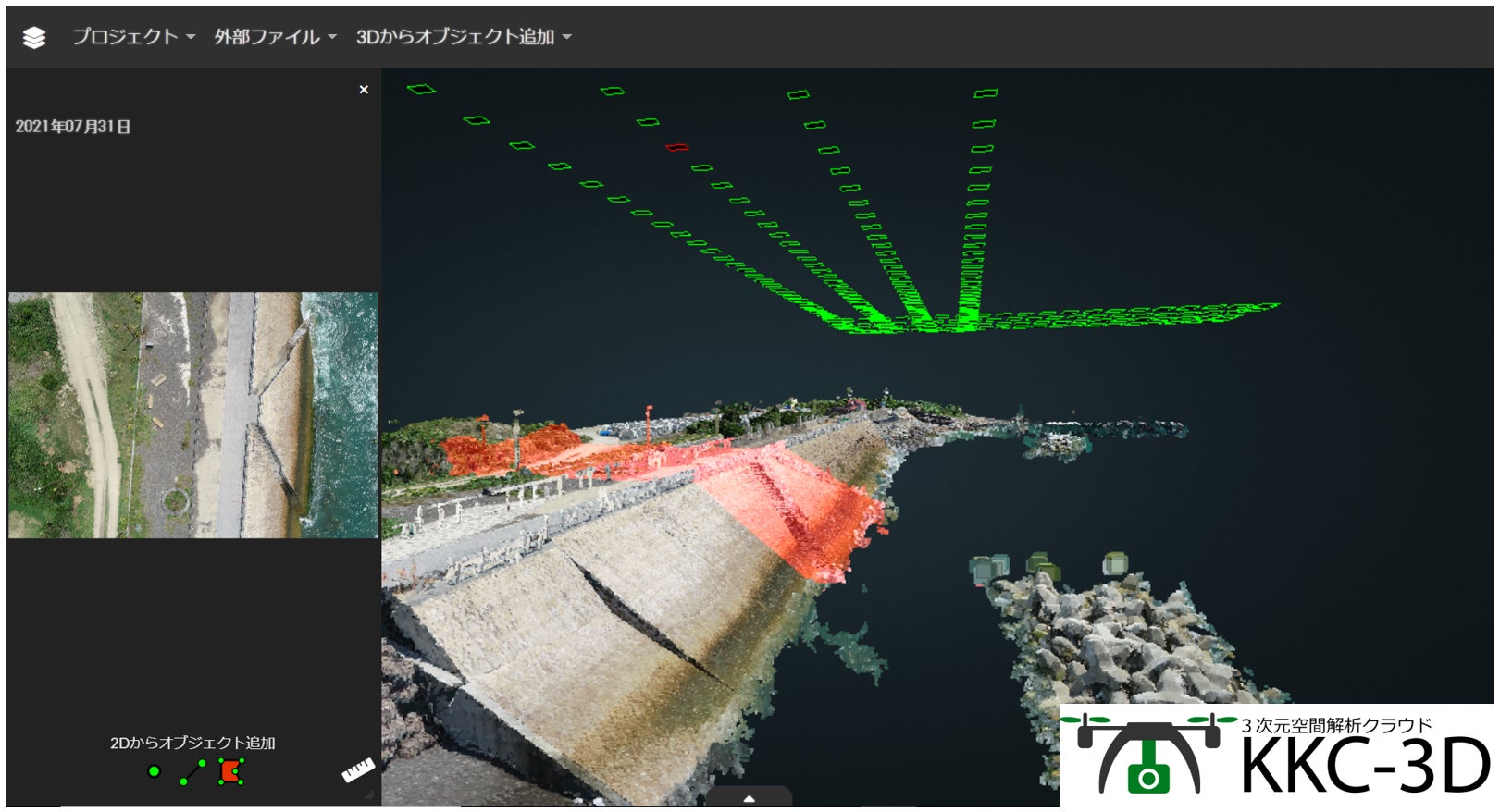Click the red projected area on seawall
1500x812 pixels.
coord(794,513)
